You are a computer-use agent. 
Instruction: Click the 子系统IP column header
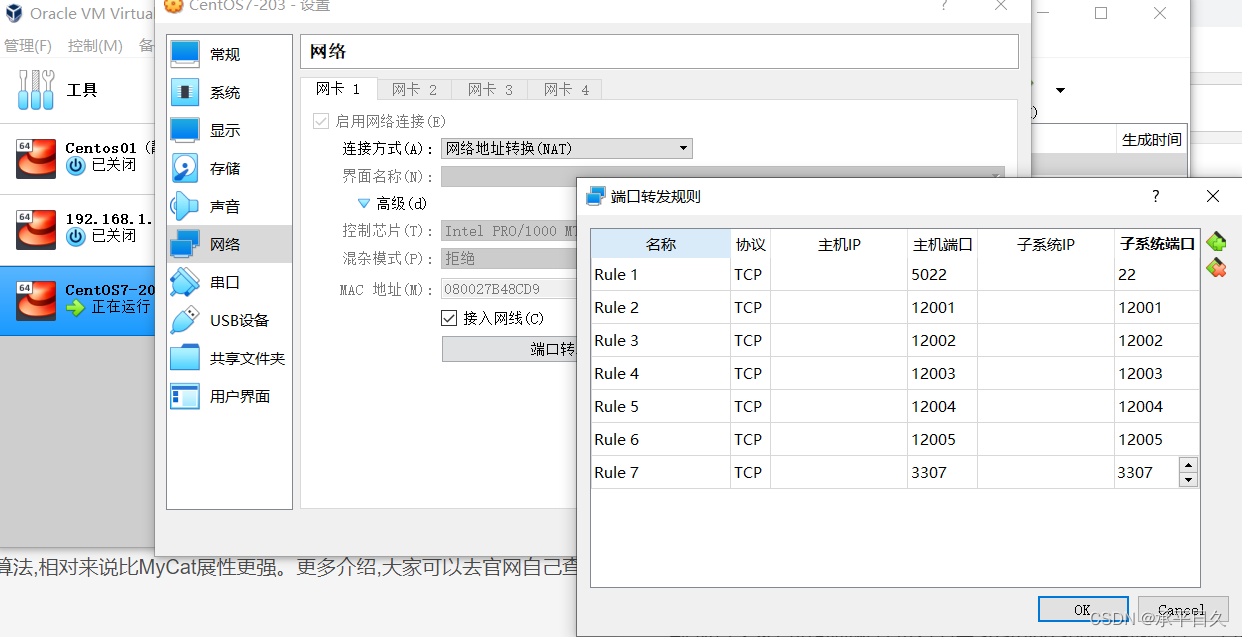click(x=1046, y=244)
